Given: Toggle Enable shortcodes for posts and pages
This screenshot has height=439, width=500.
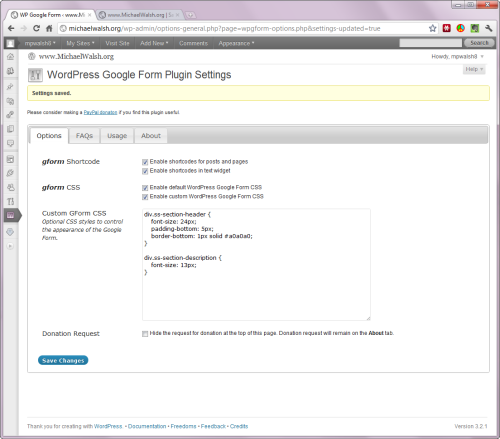Looking at the screenshot, I should [x=145, y=162].
